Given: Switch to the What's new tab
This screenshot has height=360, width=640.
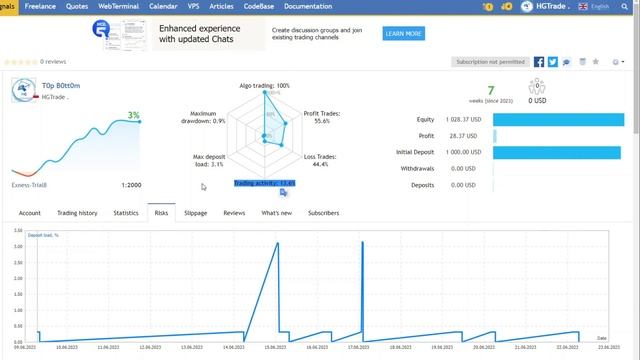Looking at the screenshot, I should point(277,213).
